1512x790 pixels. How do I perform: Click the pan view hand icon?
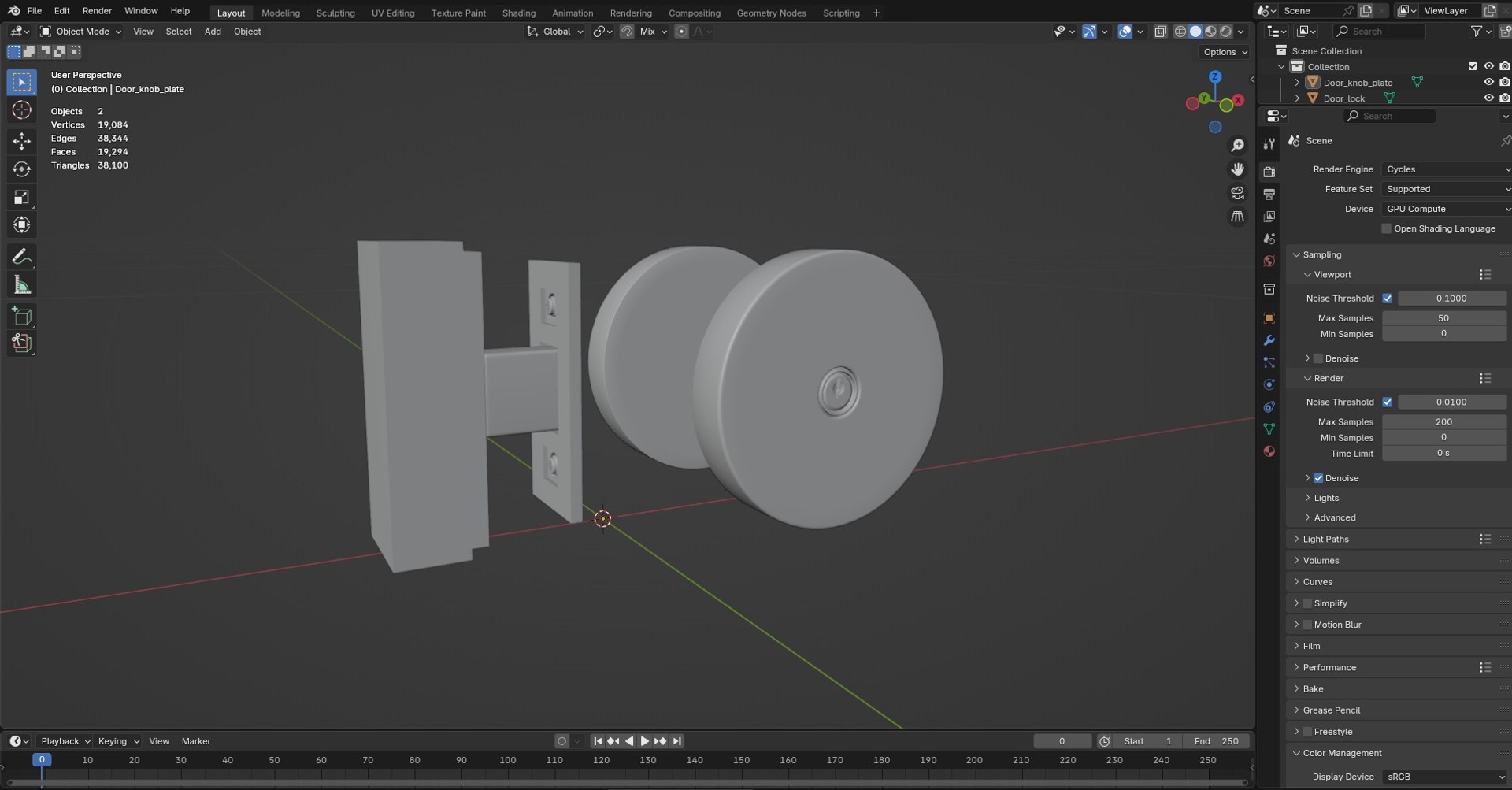point(1238,169)
